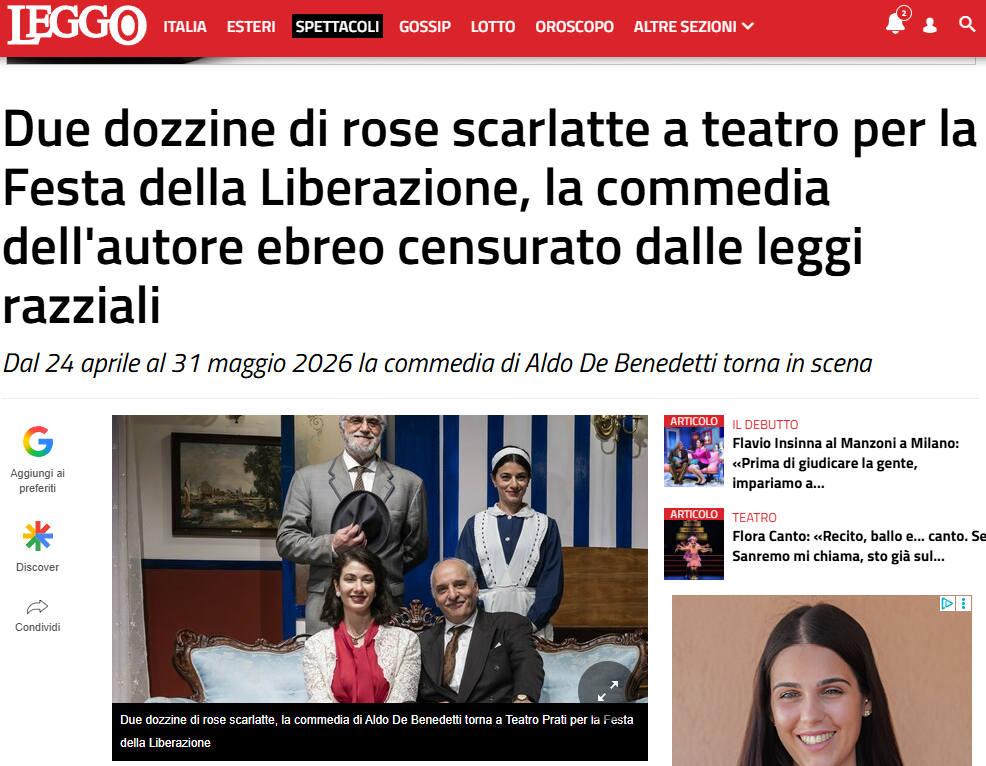Click the Aggiungi ai preferiti label
Screen dimensions: 986x766
(x=38, y=480)
